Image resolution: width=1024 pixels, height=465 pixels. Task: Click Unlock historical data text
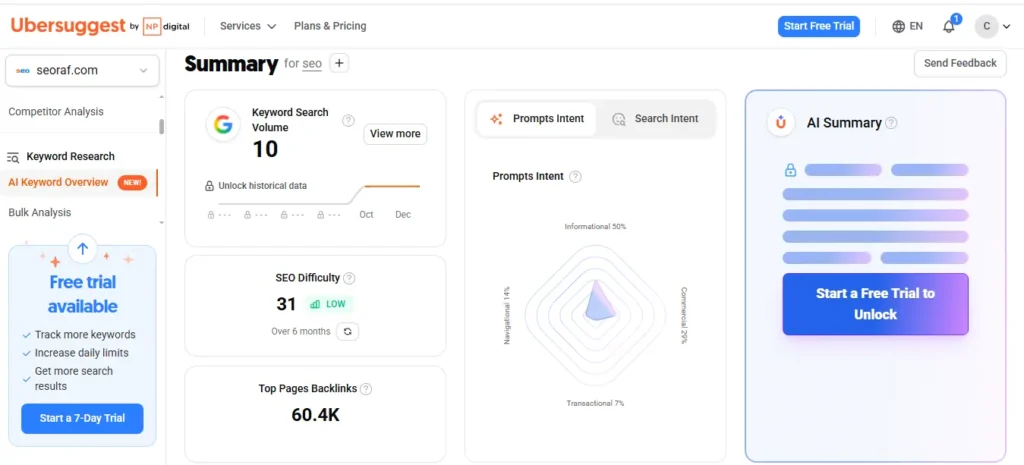(x=263, y=185)
